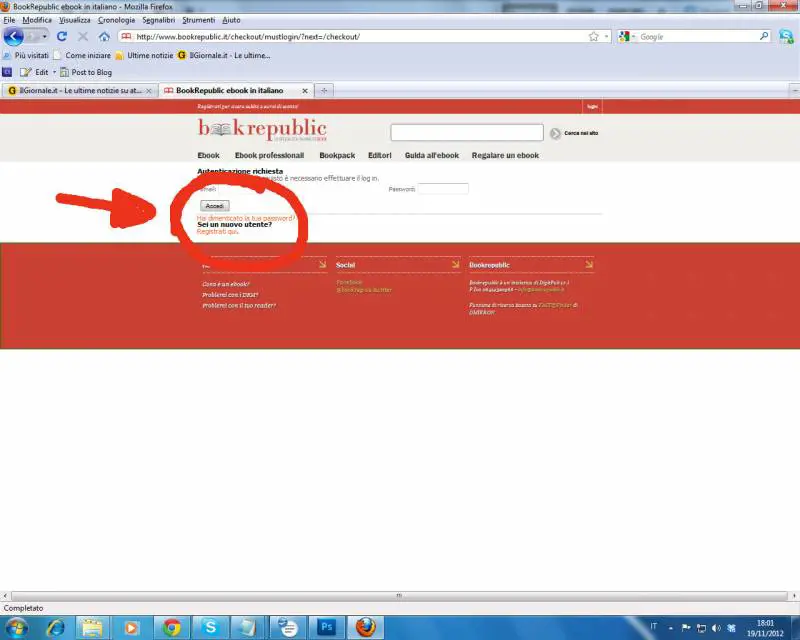
Task: Click the Password input field
Action: (443, 189)
